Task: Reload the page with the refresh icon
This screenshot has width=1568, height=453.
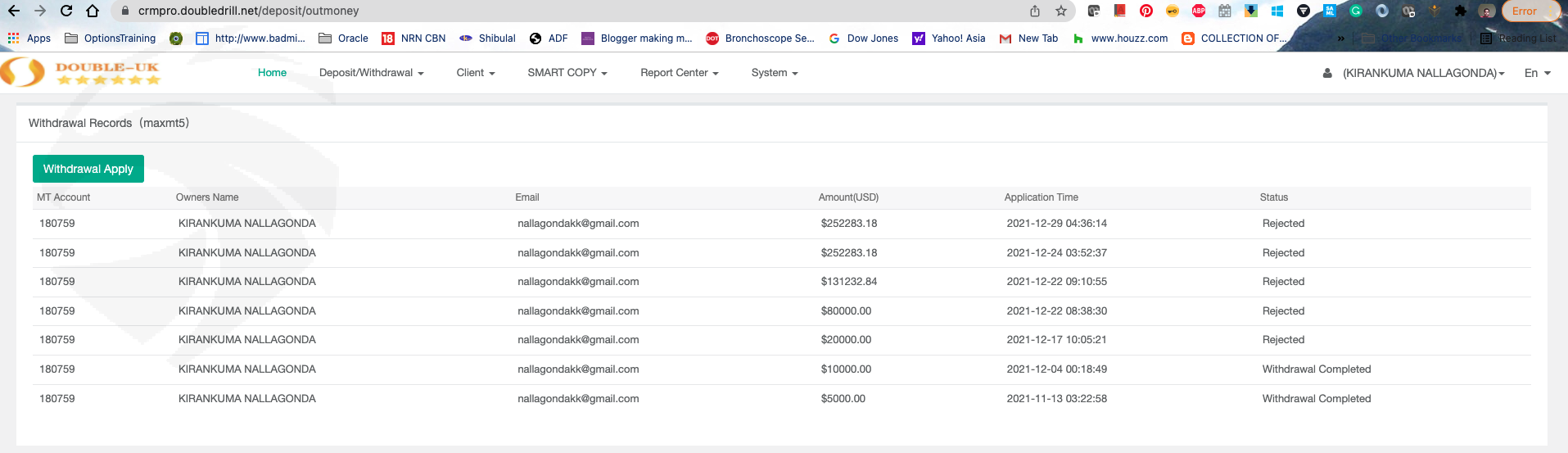Action: click(66, 11)
